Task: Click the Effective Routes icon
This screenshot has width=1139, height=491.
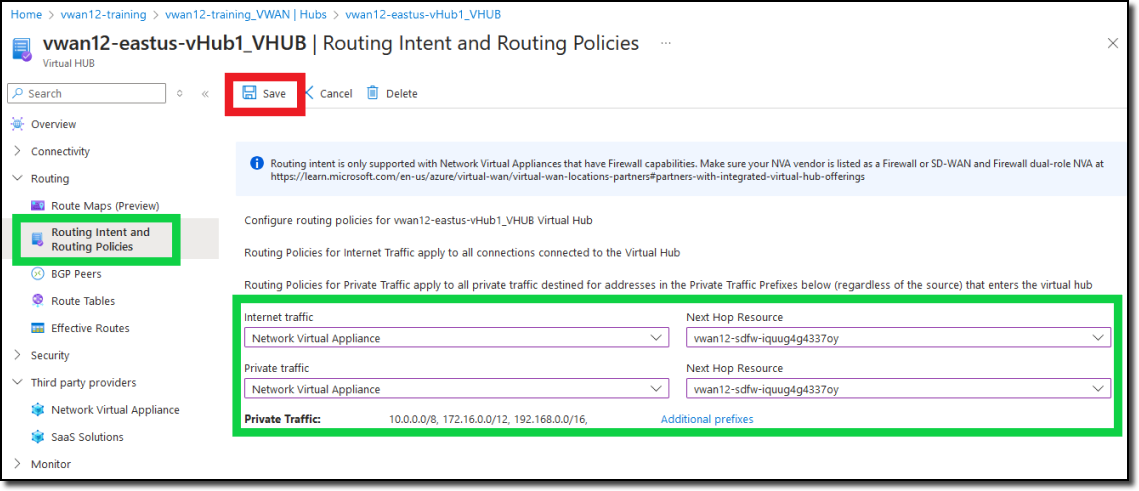Action: [x=38, y=328]
